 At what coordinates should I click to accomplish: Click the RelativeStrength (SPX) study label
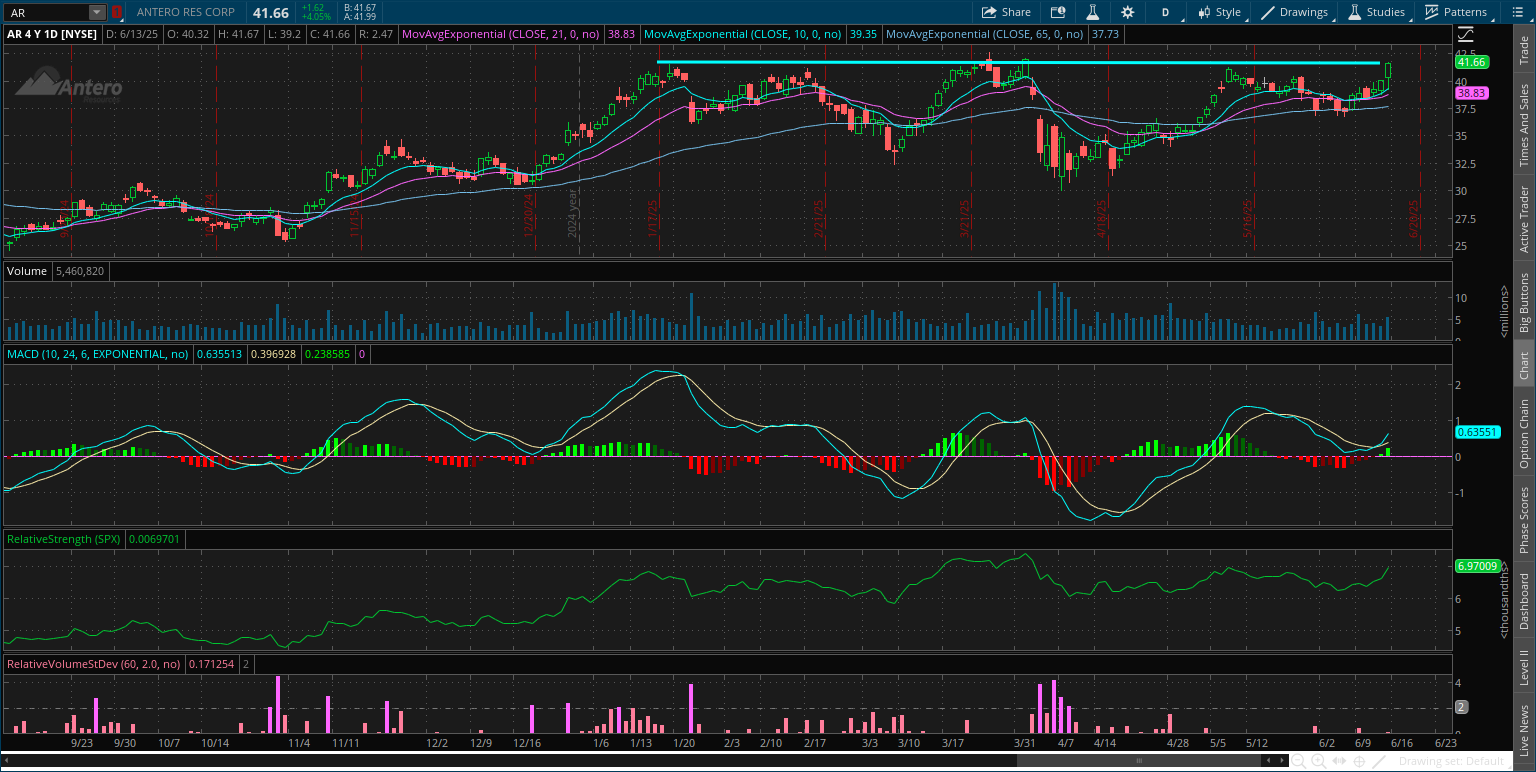point(63,539)
